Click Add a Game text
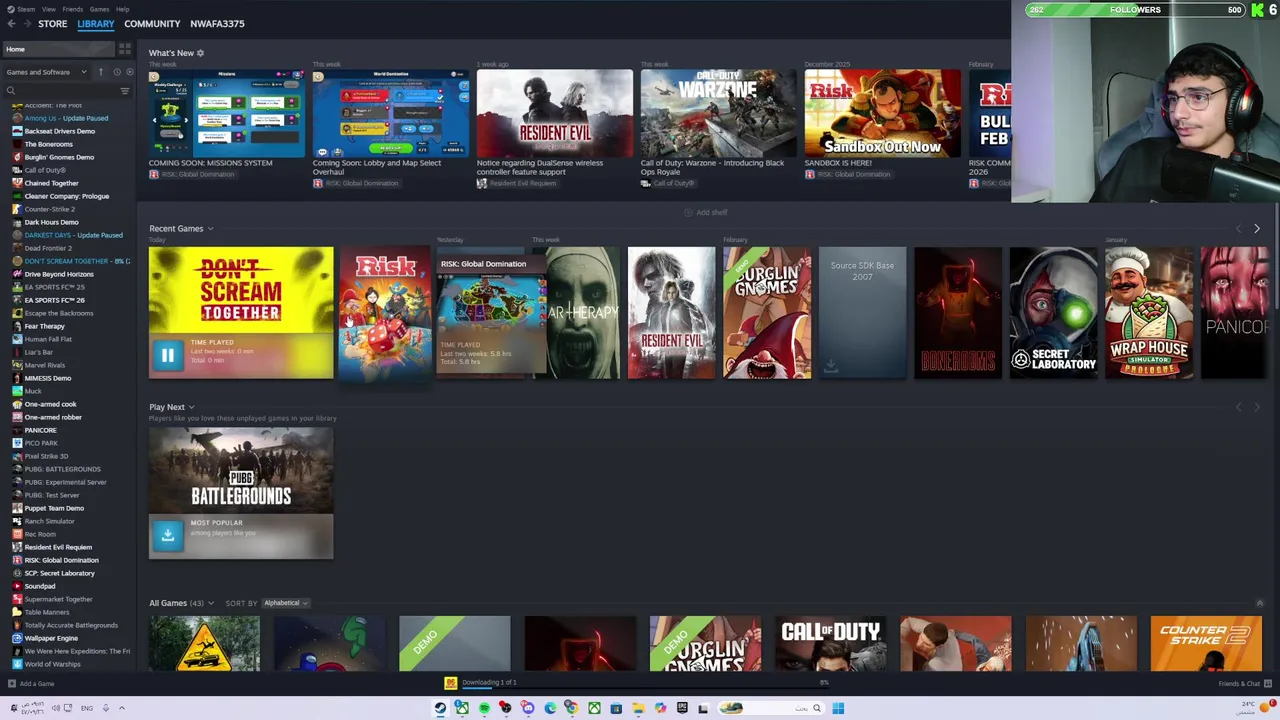1280x720 pixels. (37, 684)
